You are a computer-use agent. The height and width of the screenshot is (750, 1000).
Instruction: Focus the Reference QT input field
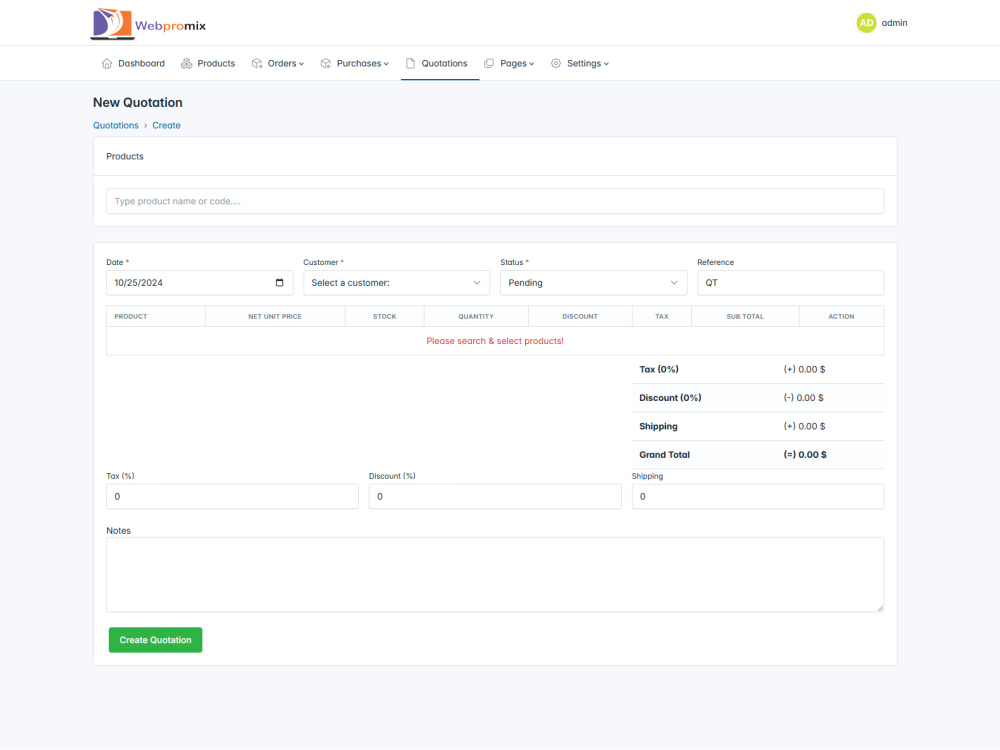(x=790, y=283)
